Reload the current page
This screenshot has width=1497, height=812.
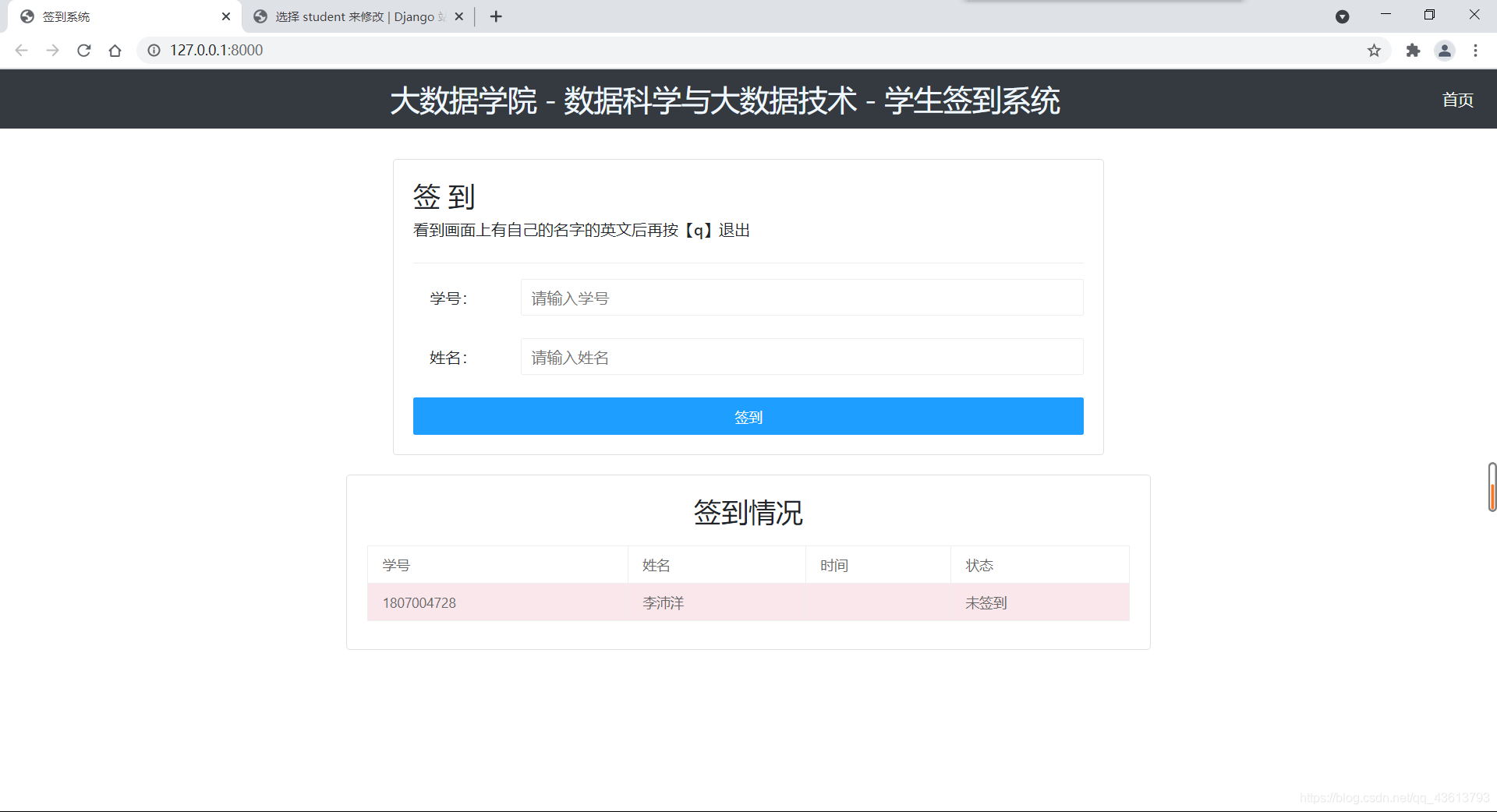pos(84,51)
